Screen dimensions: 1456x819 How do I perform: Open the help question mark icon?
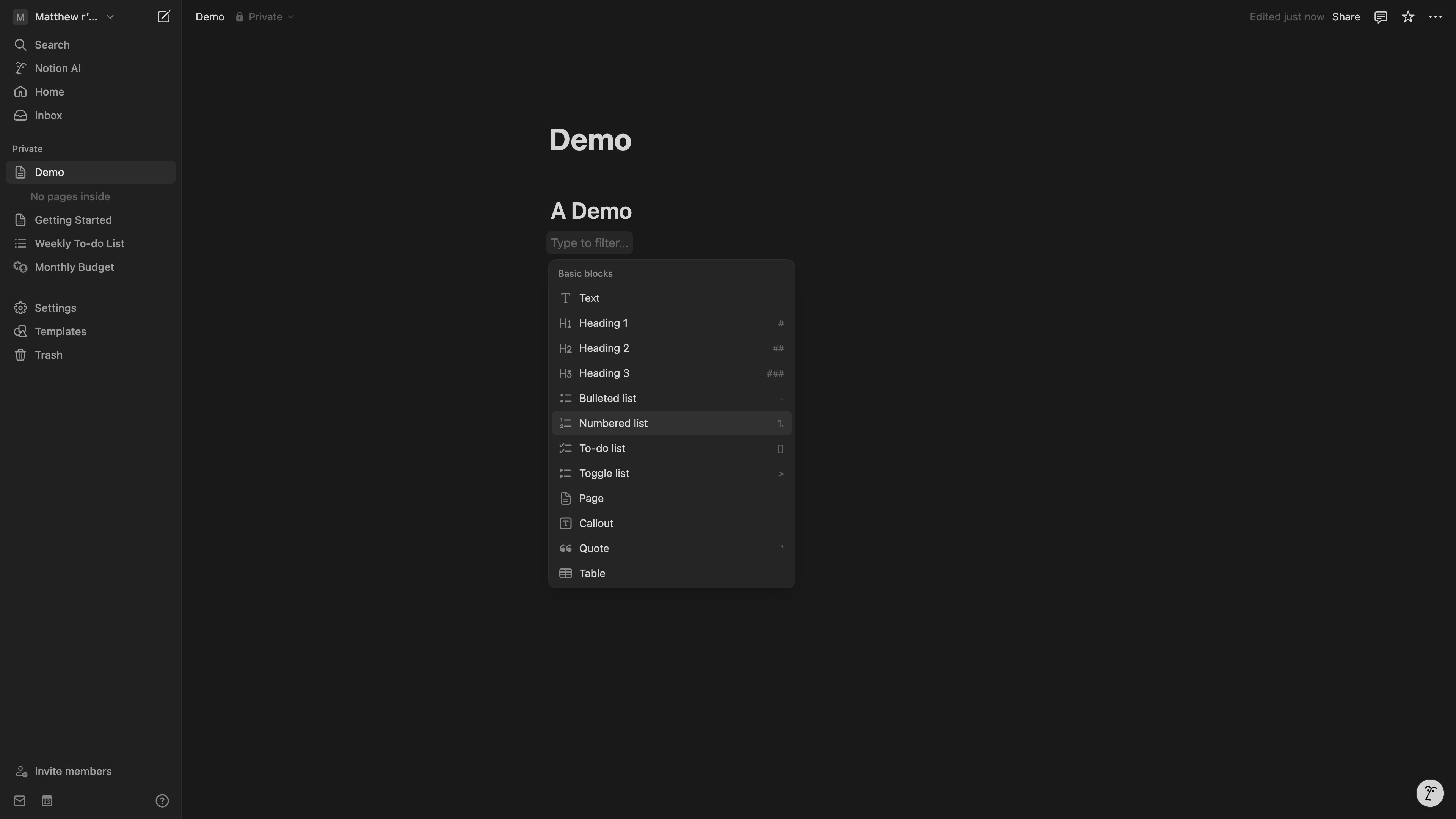pos(162,801)
